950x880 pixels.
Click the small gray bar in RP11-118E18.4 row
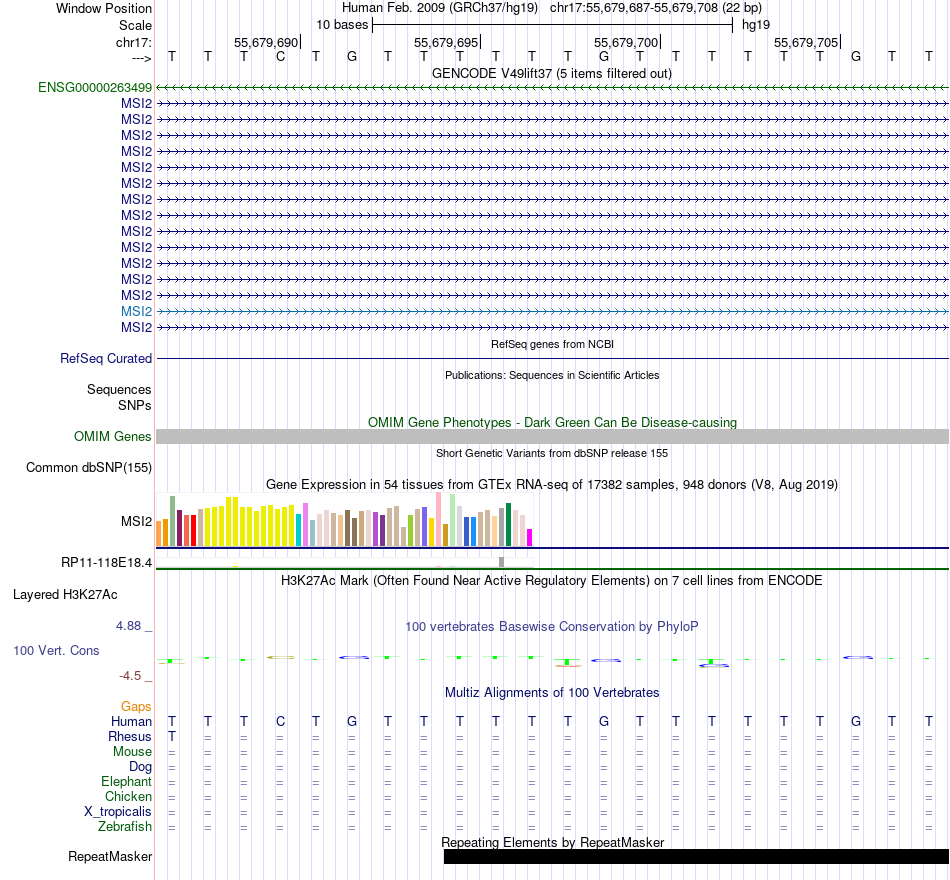click(501, 562)
